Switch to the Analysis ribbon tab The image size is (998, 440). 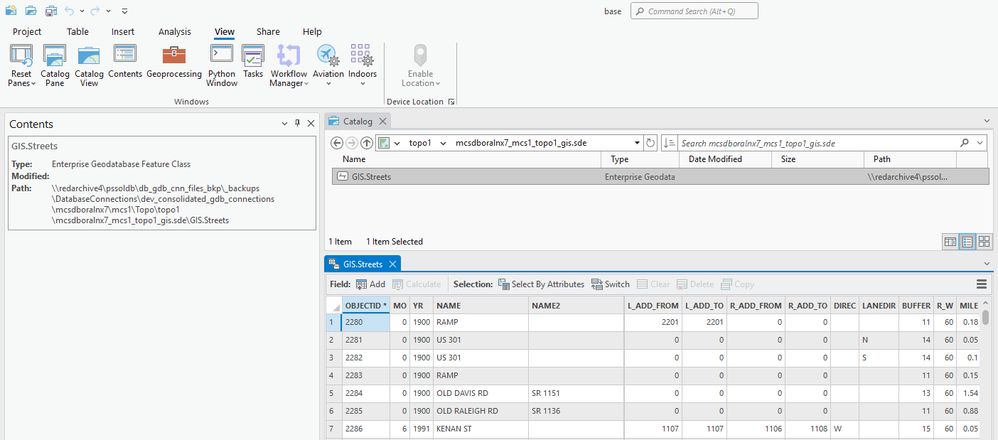coord(174,32)
